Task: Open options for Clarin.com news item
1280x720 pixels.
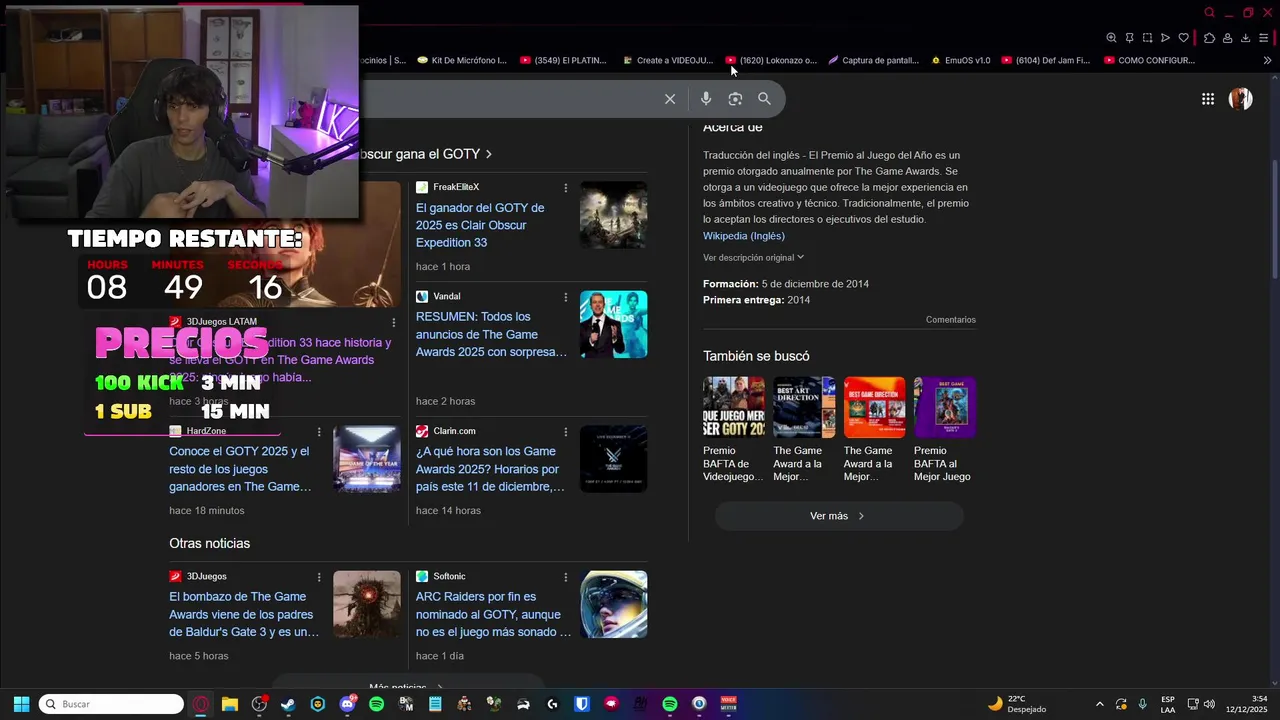Action: click(x=566, y=432)
